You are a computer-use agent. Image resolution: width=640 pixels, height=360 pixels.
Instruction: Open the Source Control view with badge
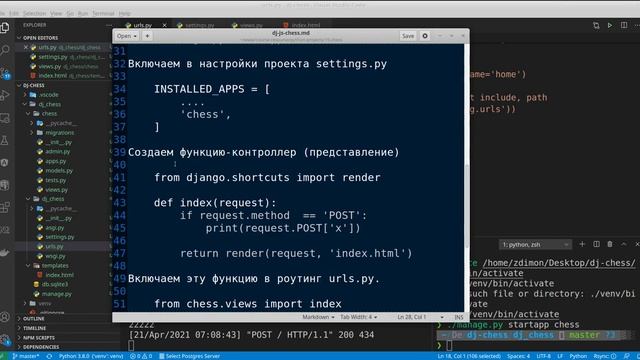(x=5, y=73)
